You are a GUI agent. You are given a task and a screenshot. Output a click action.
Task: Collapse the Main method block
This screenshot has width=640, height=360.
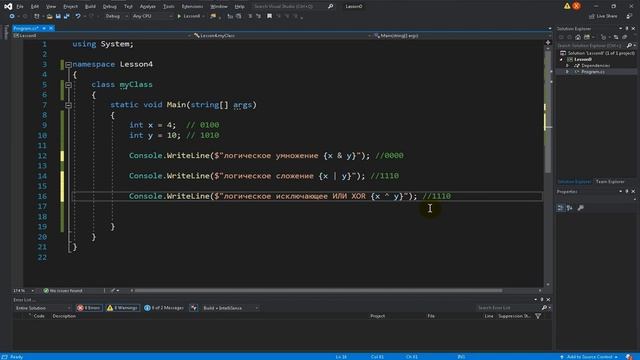click(69, 105)
